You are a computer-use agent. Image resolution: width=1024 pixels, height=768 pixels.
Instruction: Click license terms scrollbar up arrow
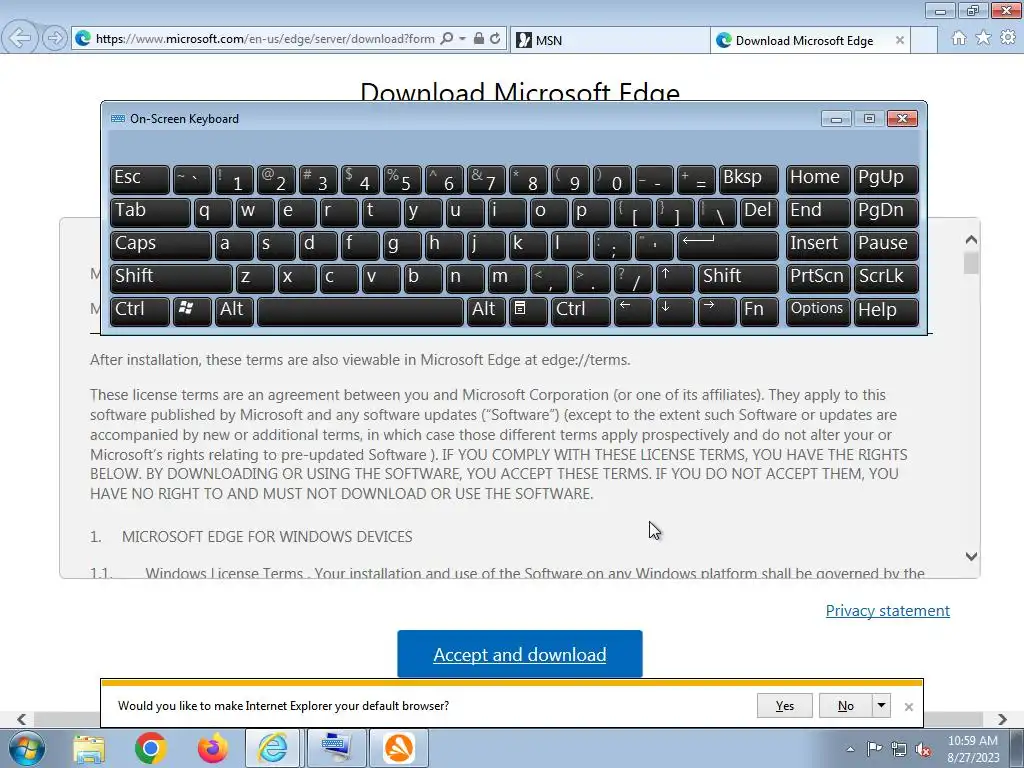[x=971, y=240]
